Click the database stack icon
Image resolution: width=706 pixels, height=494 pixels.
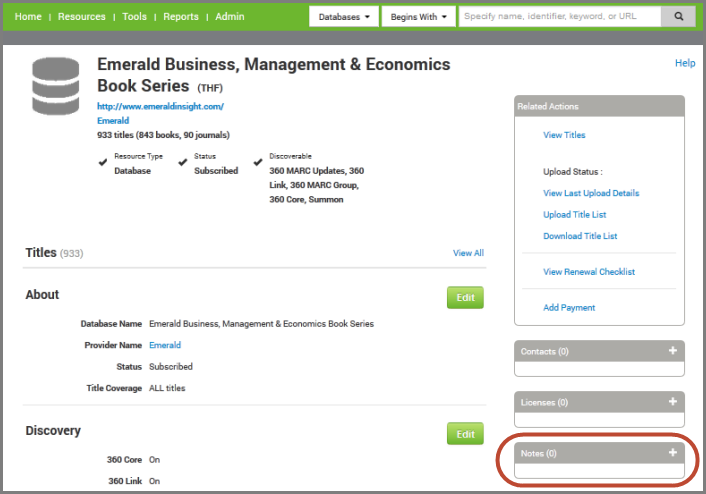click(55, 86)
